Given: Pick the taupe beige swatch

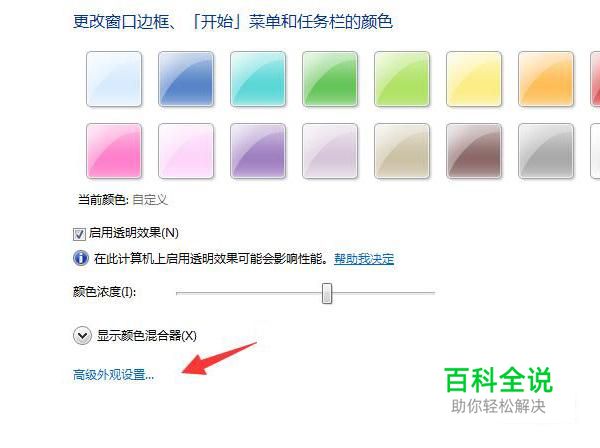Looking at the screenshot, I should click(x=402, y=151).
